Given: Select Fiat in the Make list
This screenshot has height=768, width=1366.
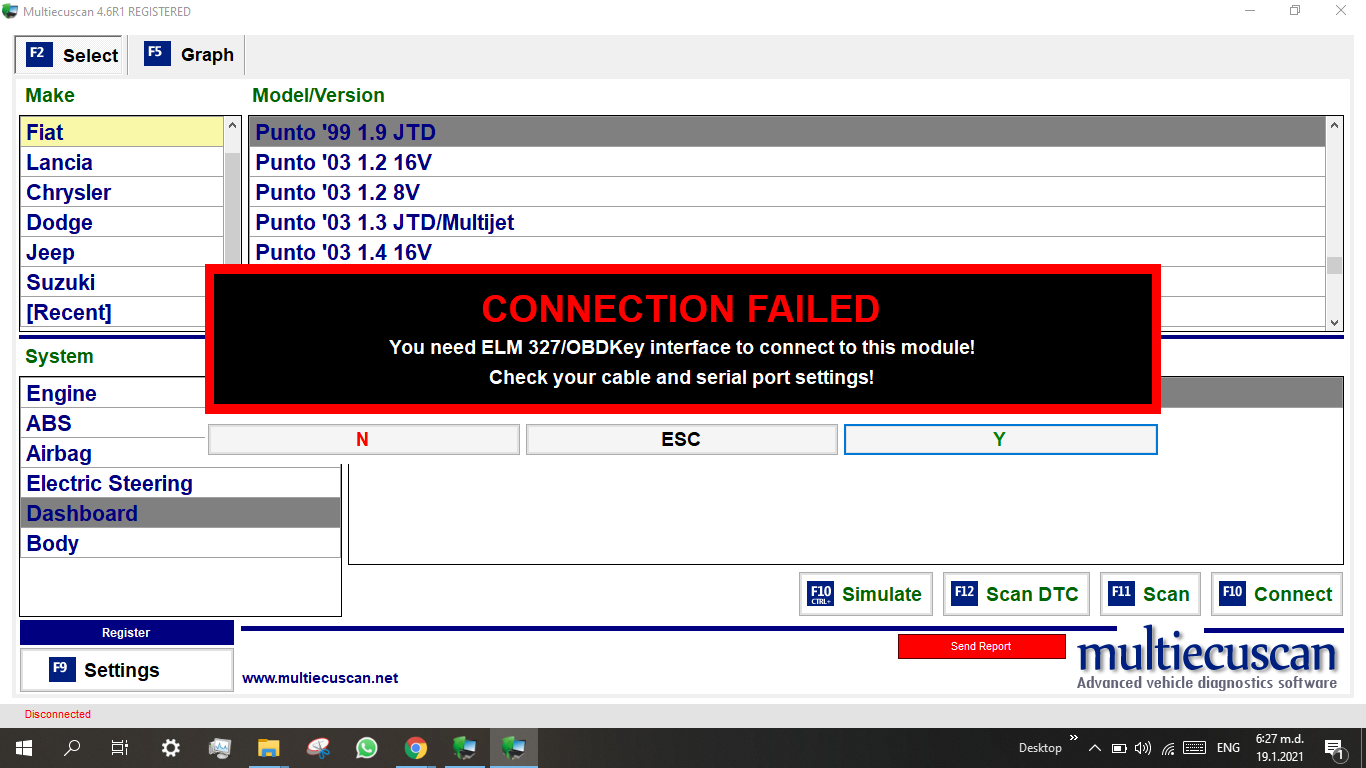Looking at the screenshot, I should point(122,132).
